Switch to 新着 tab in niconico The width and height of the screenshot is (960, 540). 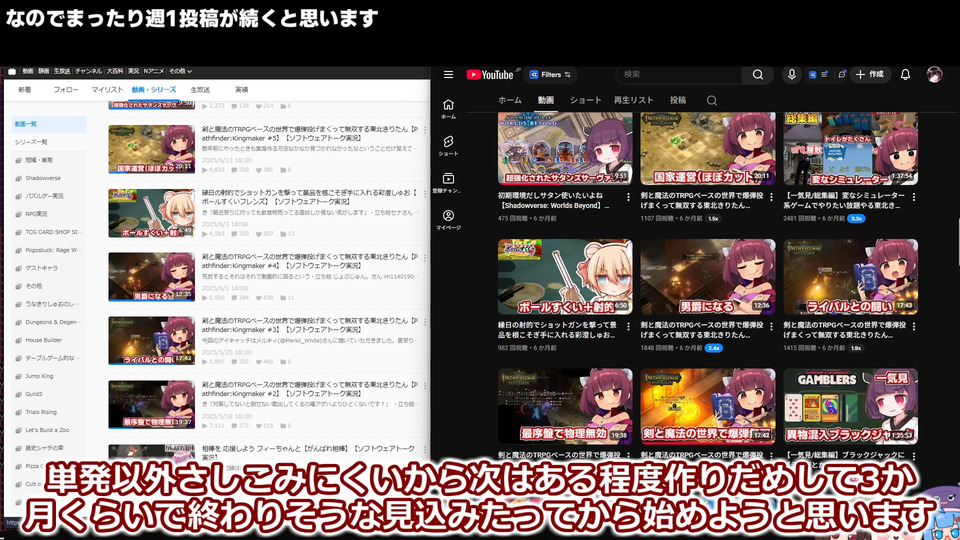pos(24,89)
